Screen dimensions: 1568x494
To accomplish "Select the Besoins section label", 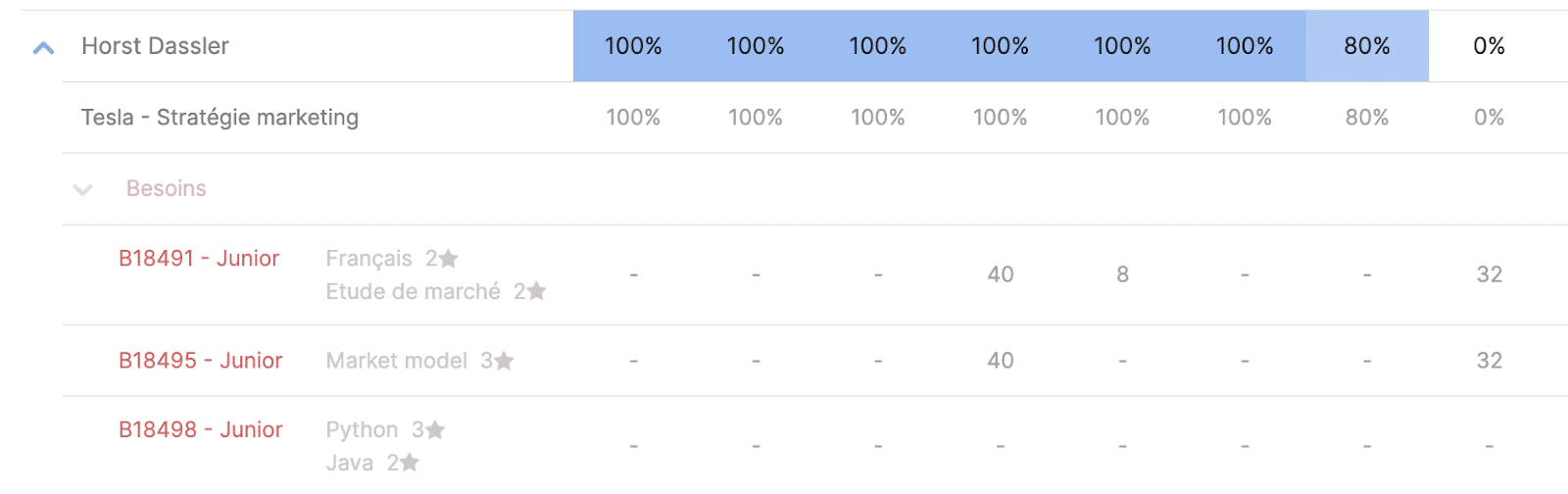I will click(167, 188).
